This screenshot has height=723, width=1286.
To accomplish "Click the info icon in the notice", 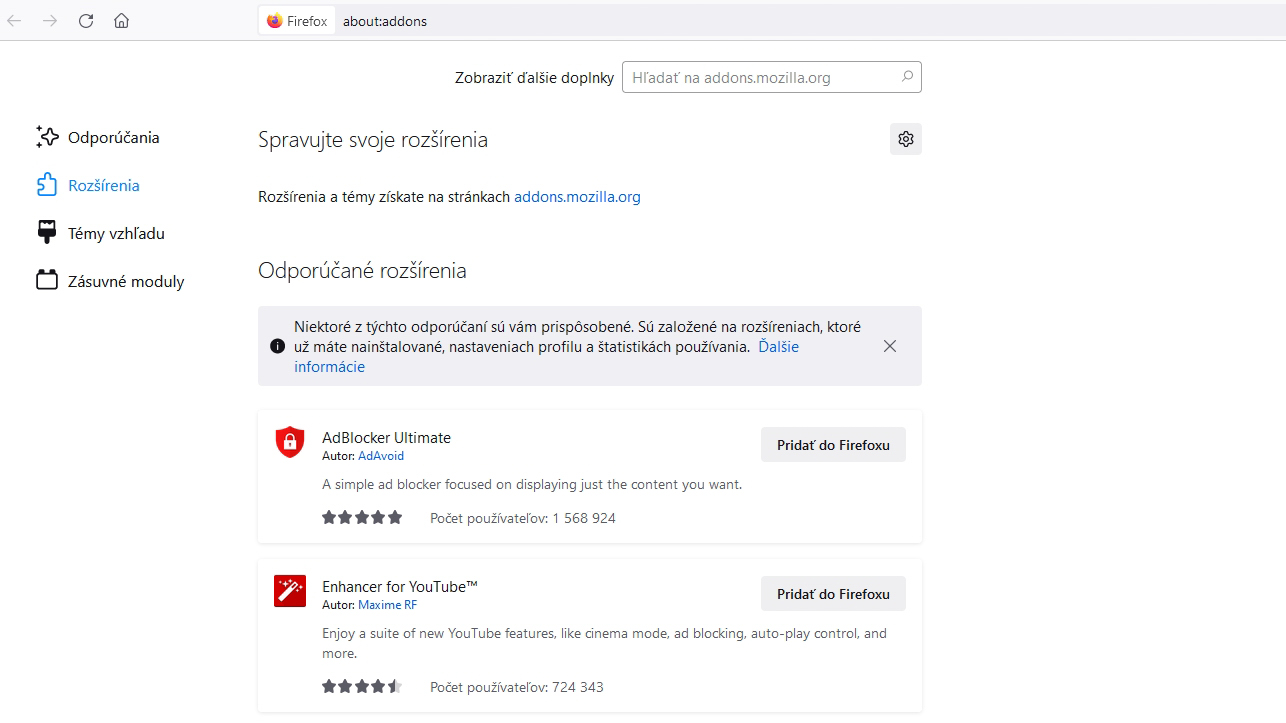I will [x=277, y=346].
